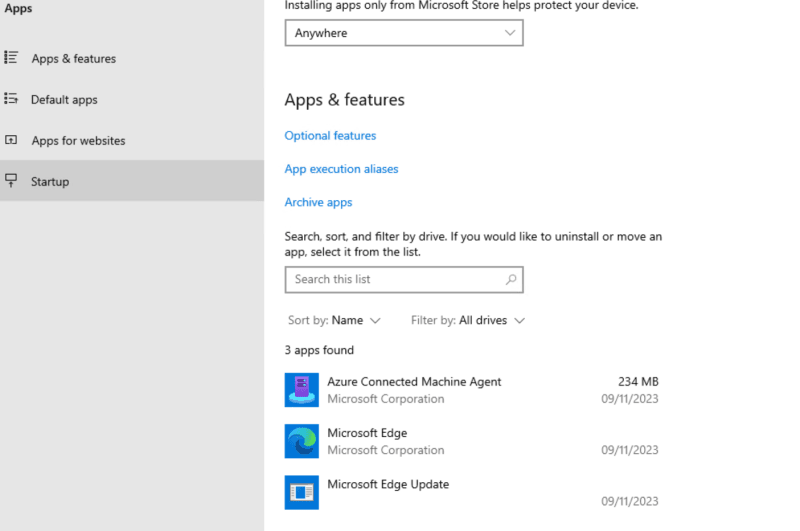Click the Apps for websites sidebar icon

coord(11,140)
